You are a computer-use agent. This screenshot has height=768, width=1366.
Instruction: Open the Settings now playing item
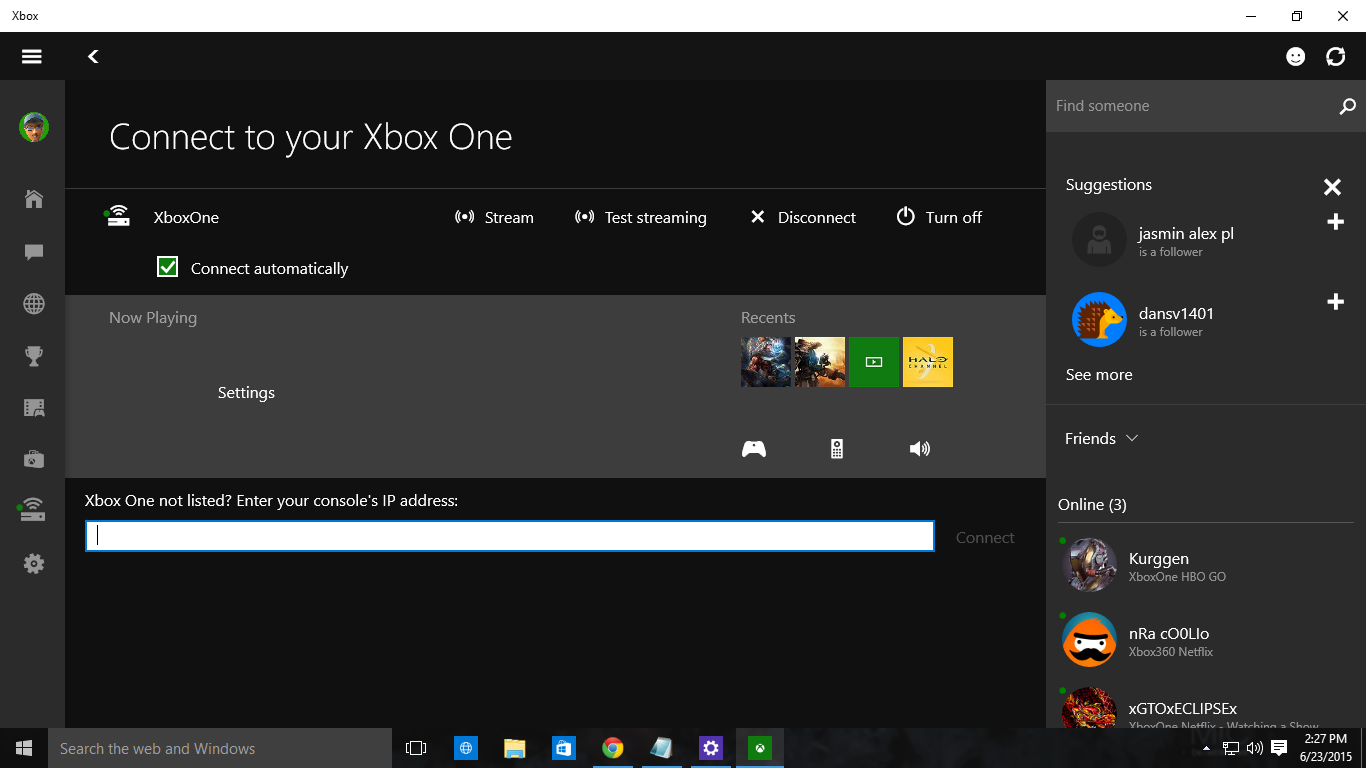point(246,393)
